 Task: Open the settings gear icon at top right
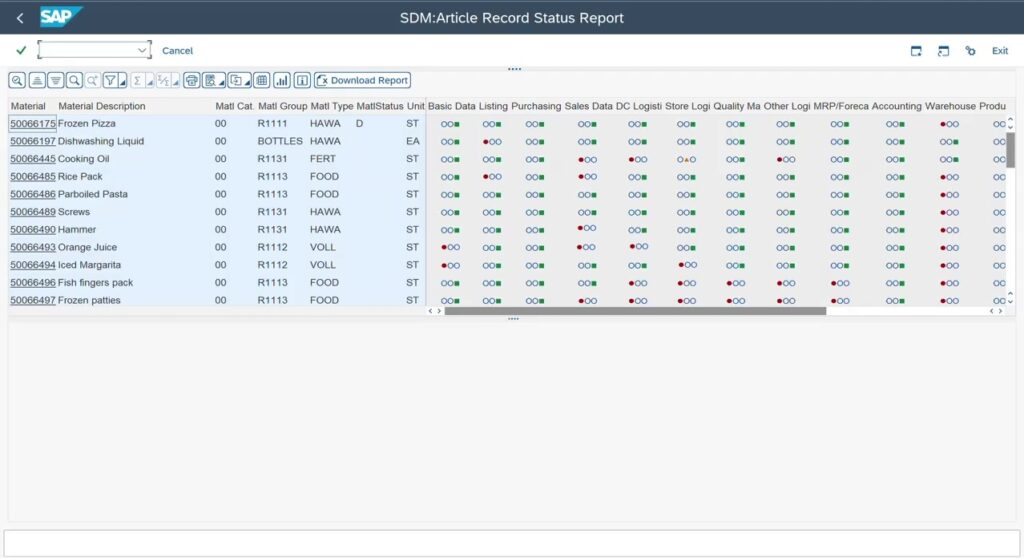[970, 51]
